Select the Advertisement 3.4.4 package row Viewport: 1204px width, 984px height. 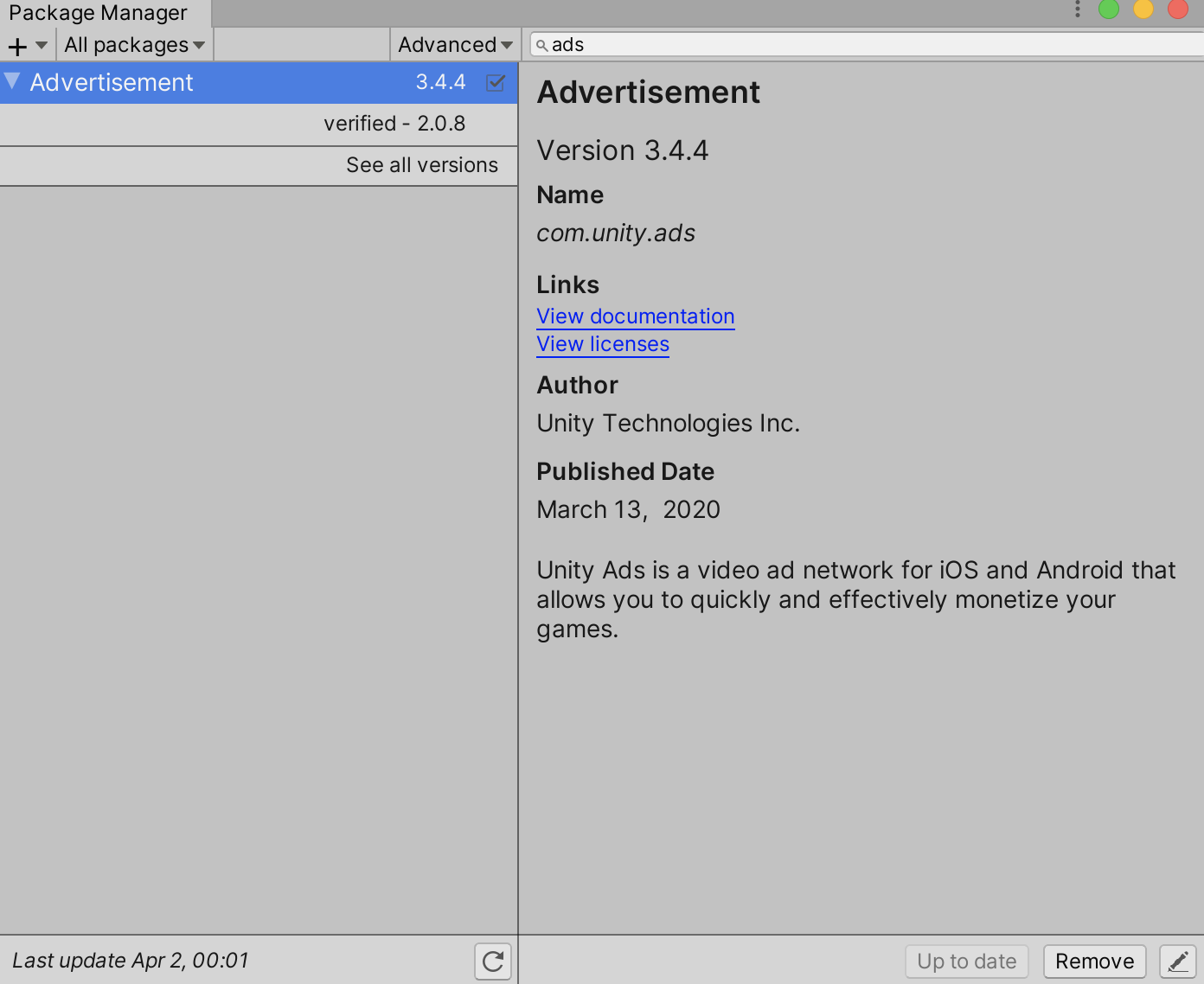coord(259,82)
